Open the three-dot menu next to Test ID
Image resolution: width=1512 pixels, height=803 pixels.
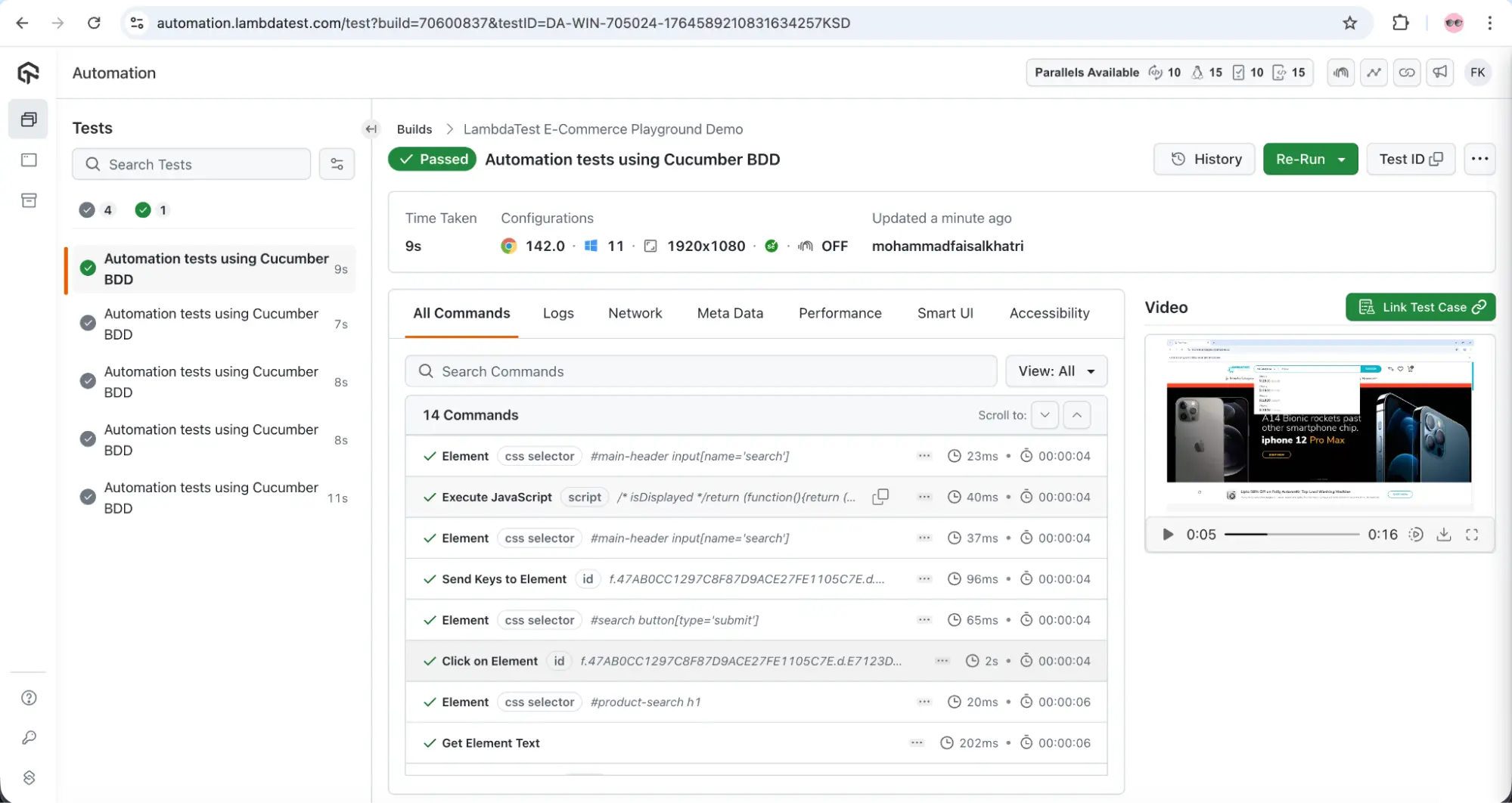coord(1480,159)
